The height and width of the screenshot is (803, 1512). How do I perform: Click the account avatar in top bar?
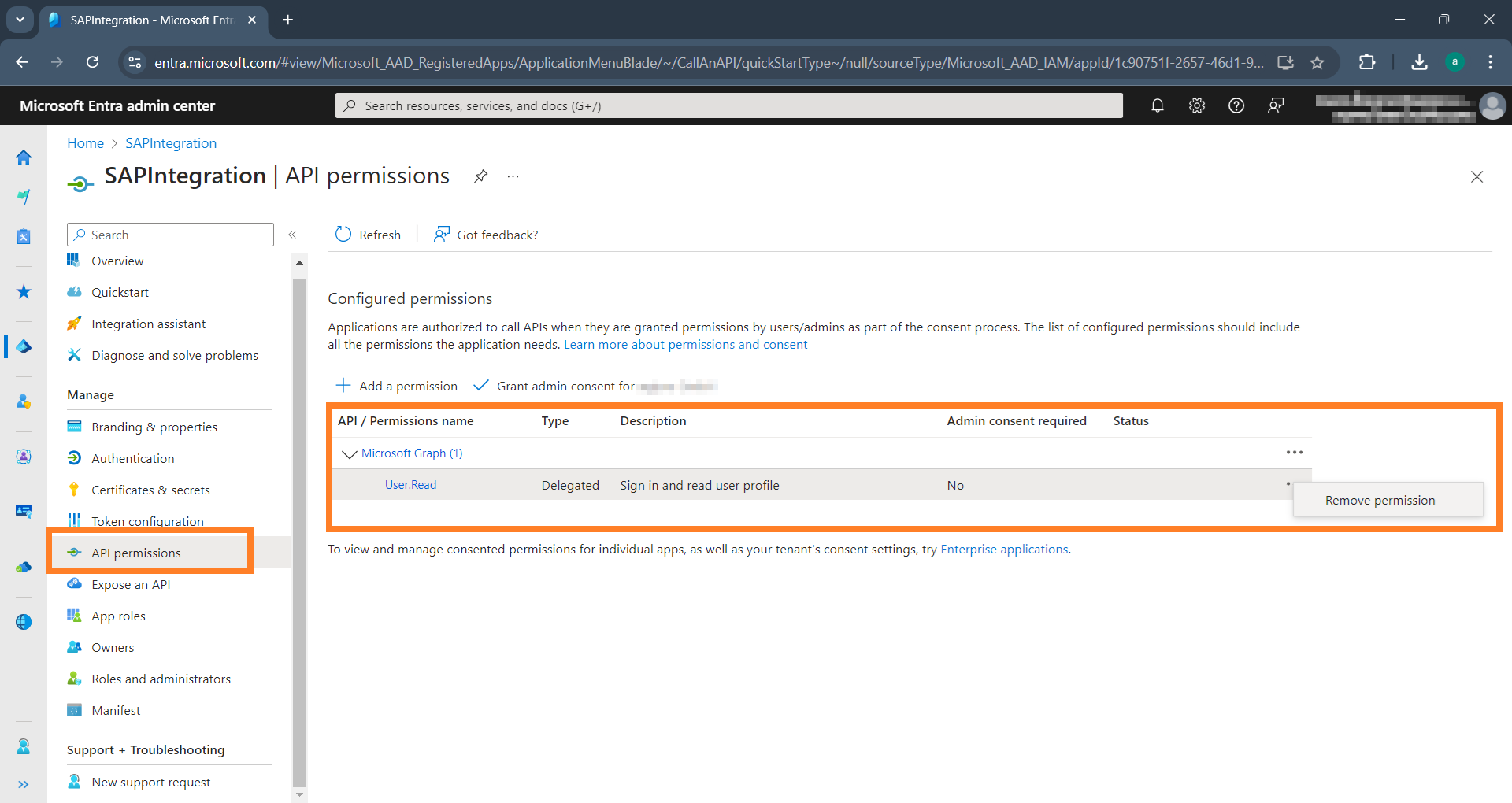click(x=1492, y=105)
